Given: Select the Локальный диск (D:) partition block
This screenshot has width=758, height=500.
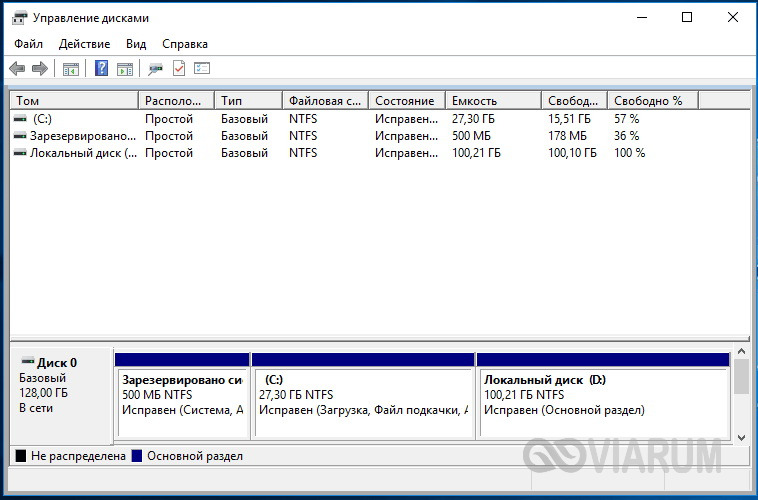Looking at the screenshot, I should pos(603,400).
